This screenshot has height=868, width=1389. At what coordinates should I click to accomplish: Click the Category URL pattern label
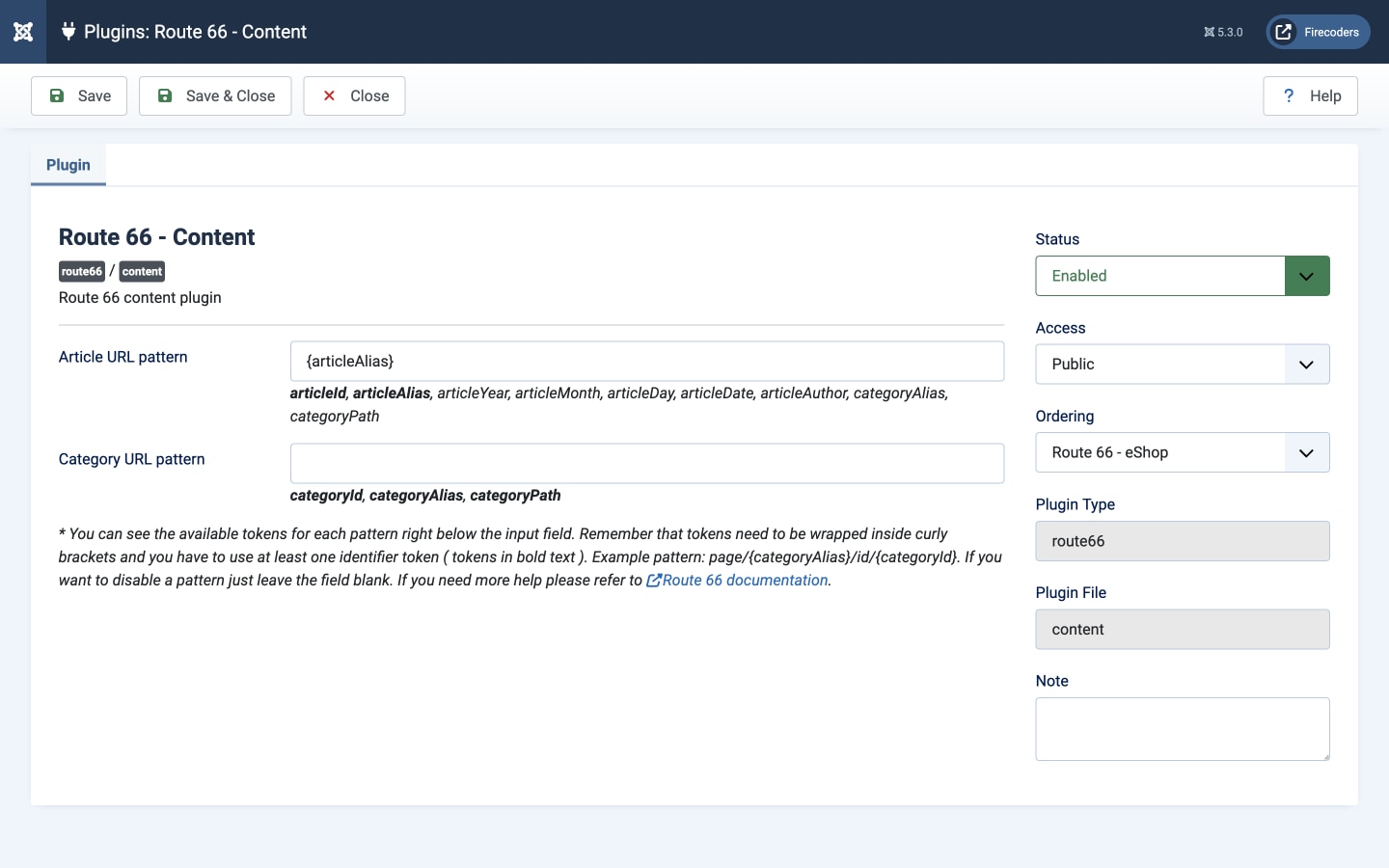click(x=132, y=459)
